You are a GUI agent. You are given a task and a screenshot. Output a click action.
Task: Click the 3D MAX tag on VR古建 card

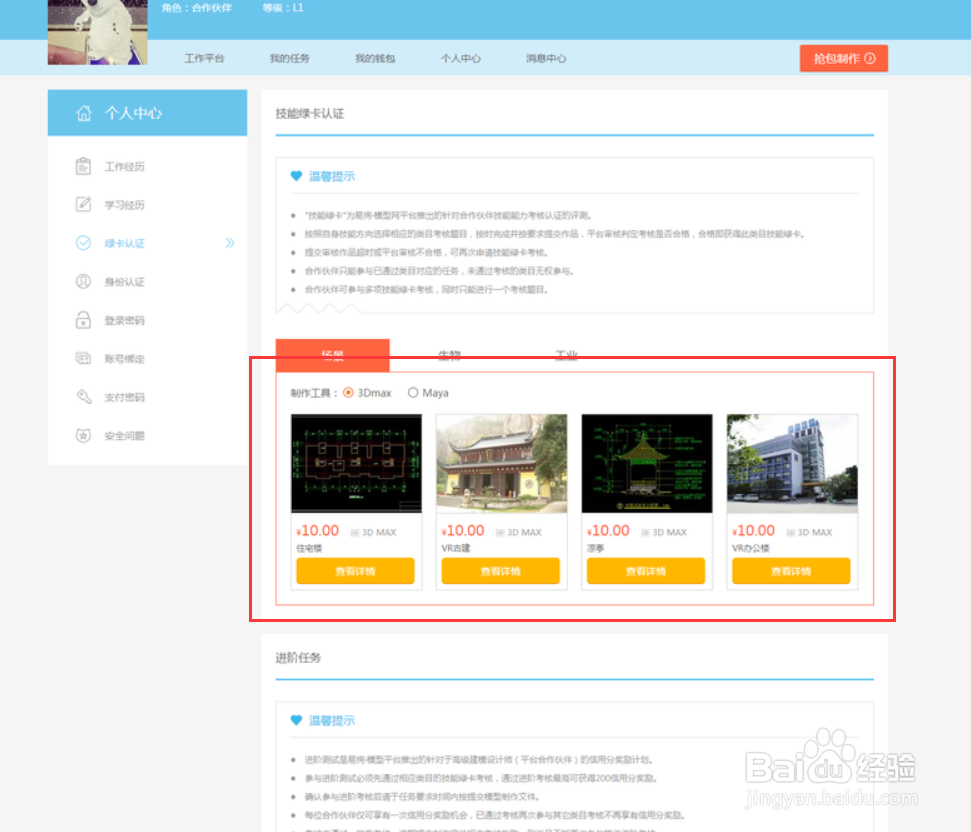[519, 532]
